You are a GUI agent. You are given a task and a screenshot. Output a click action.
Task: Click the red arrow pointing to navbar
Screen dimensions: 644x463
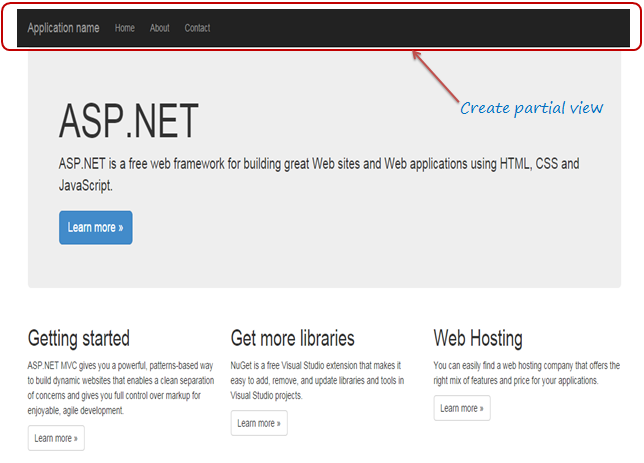[x=435, y=74]
